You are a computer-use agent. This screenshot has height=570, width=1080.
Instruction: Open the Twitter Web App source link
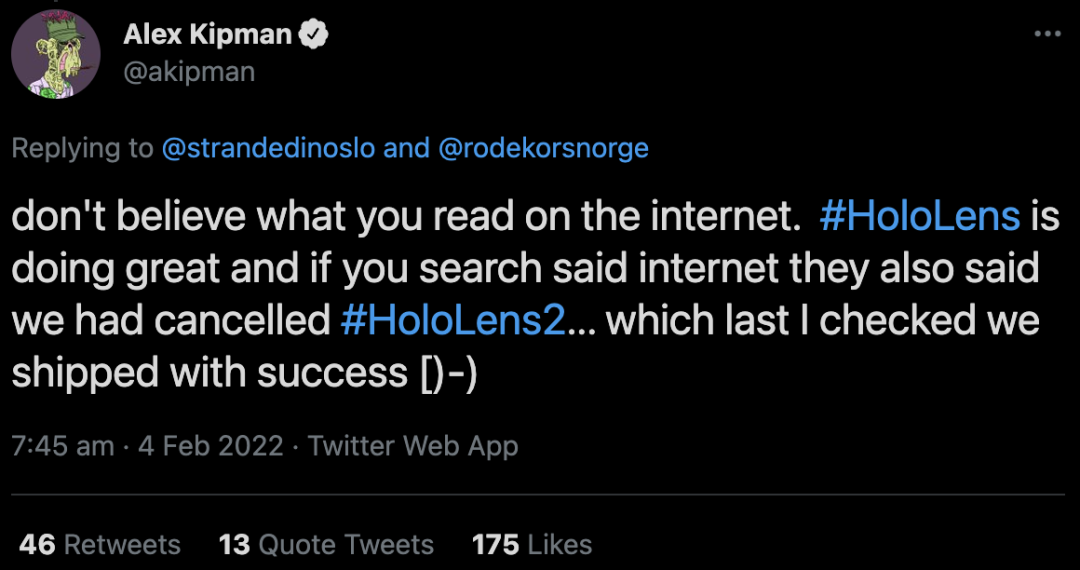pos(413,445)
